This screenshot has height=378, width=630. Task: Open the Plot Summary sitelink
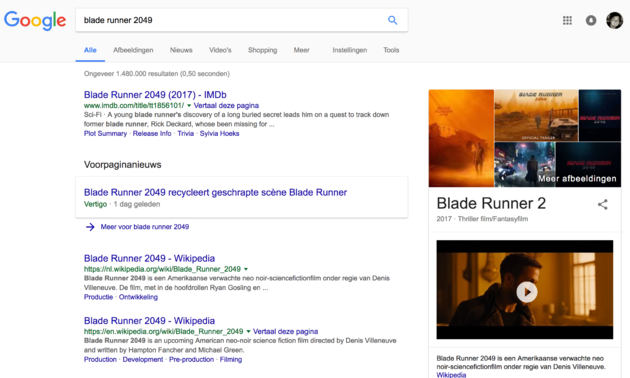point(105,134)
